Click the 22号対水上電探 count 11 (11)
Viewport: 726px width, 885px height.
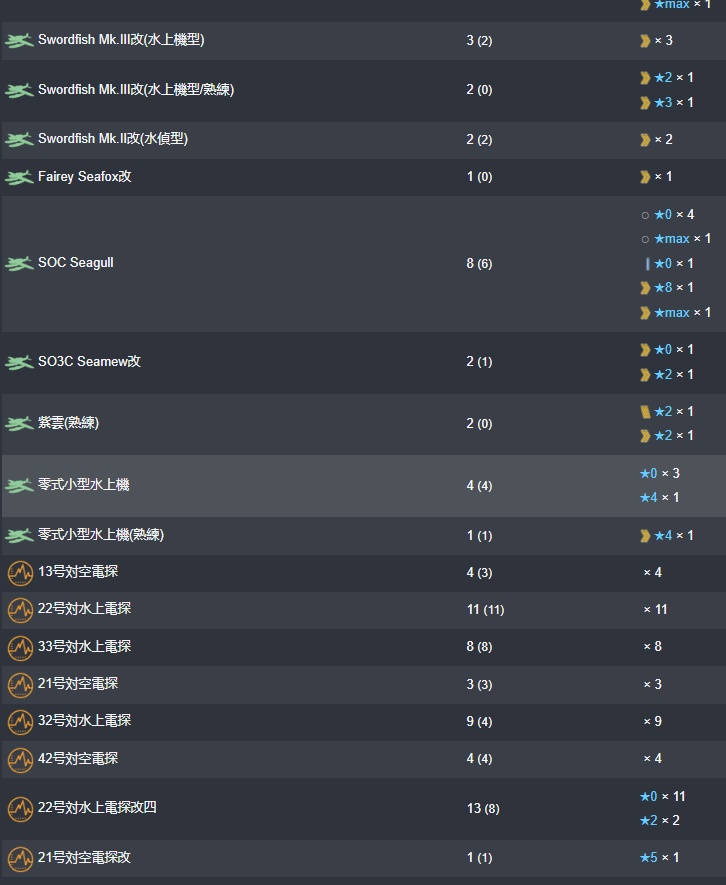pyautogui.click(x=486, y=610)
